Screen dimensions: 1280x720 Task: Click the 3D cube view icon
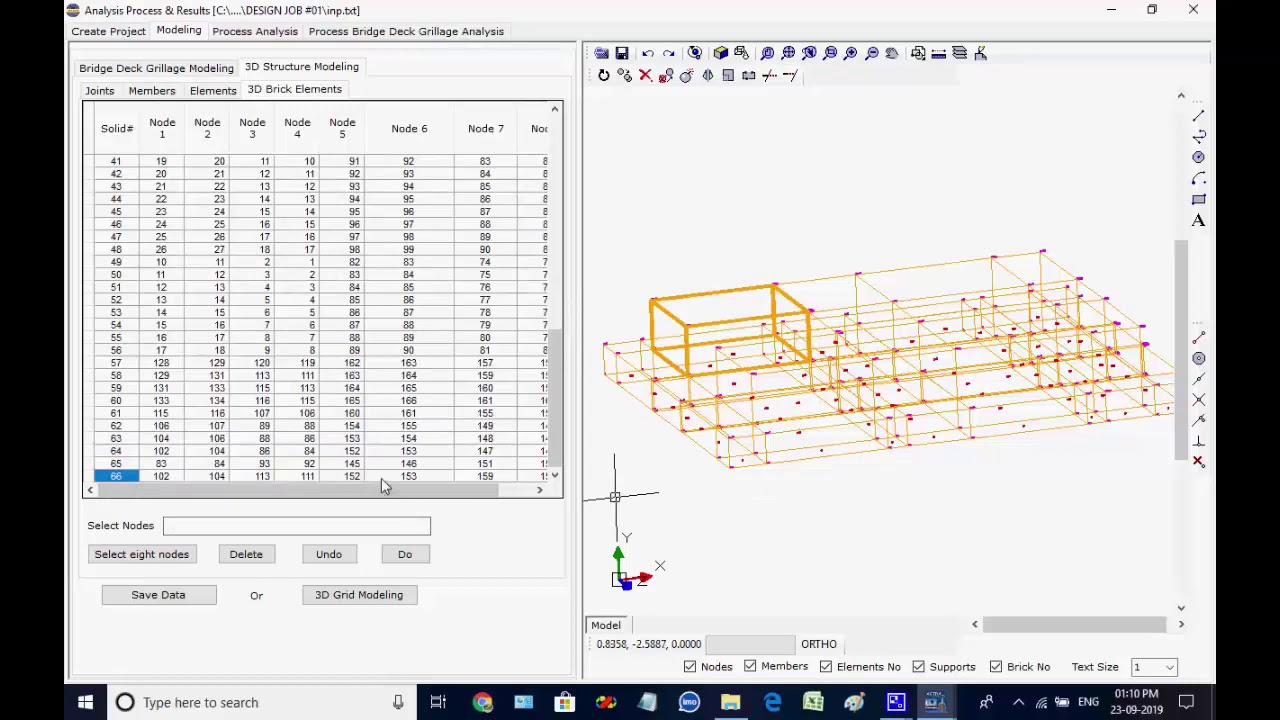pyautogui.click(x=720, y=53)
